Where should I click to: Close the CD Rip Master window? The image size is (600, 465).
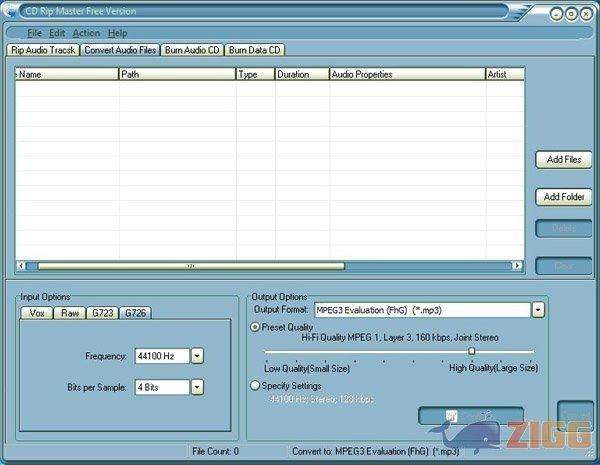coord(586,14)
